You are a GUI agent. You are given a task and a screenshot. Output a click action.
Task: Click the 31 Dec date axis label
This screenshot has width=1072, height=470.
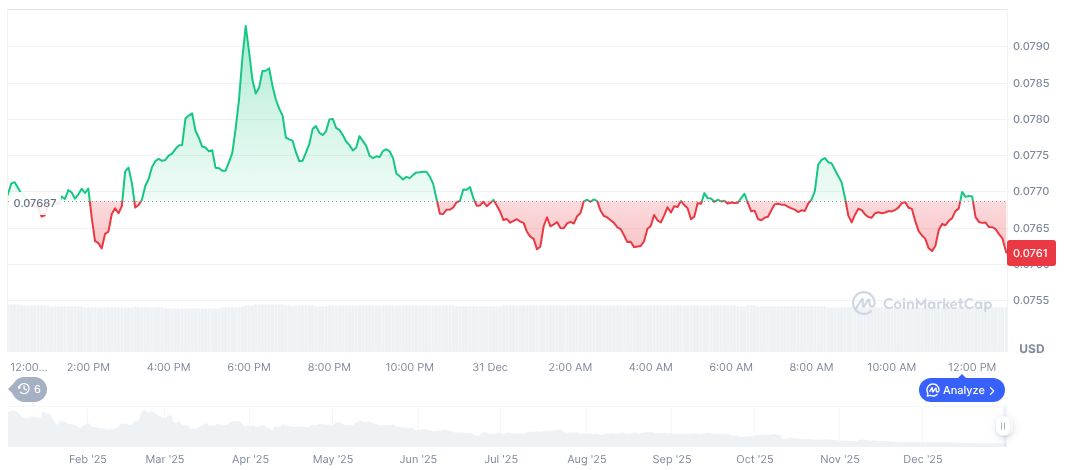490,367
